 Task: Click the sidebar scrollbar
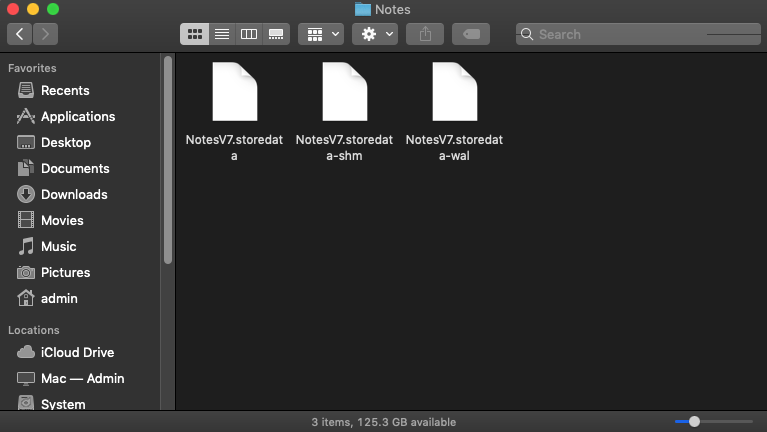pyautogui.click(x=168, y=159)
